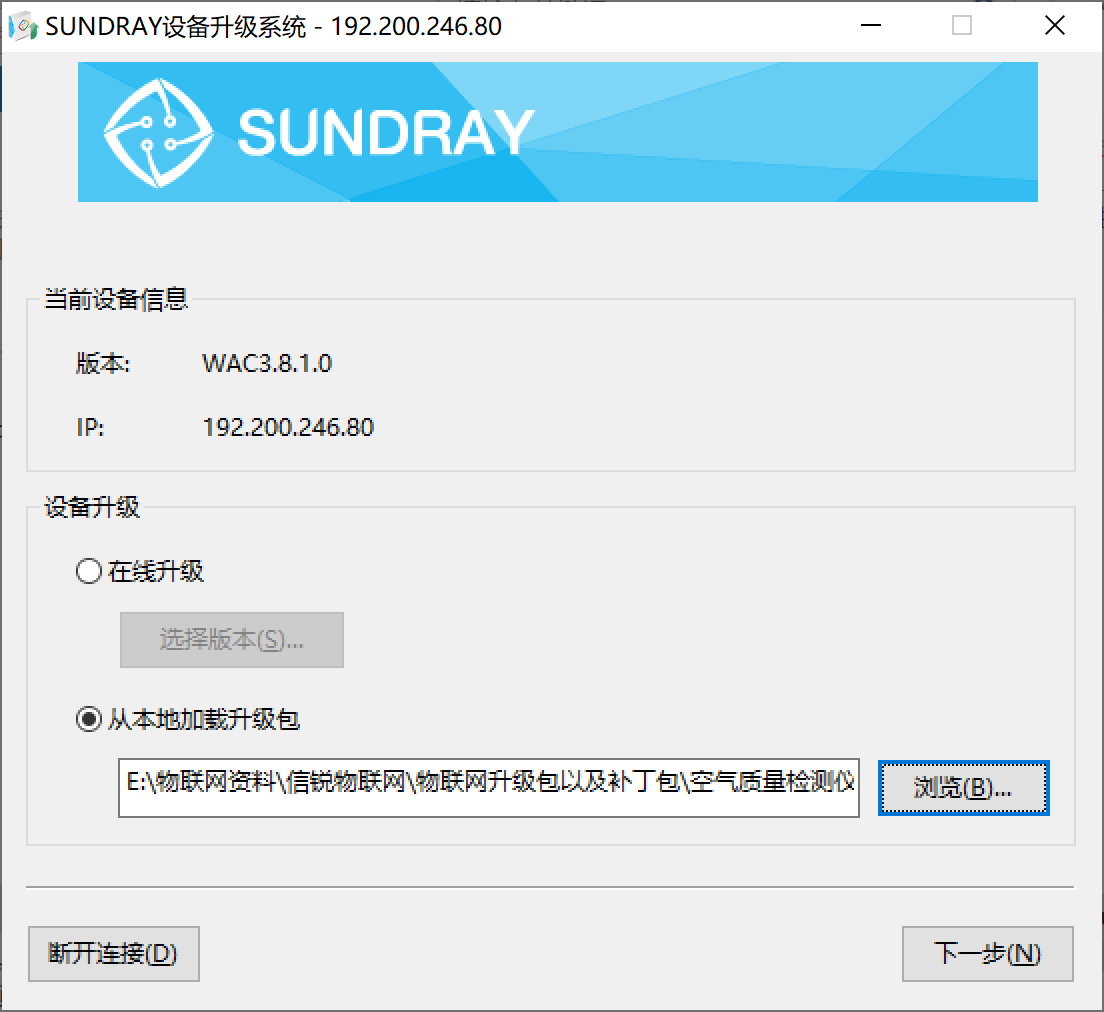Click the 浏览(B)... browse button

click(x=963, y=788)
